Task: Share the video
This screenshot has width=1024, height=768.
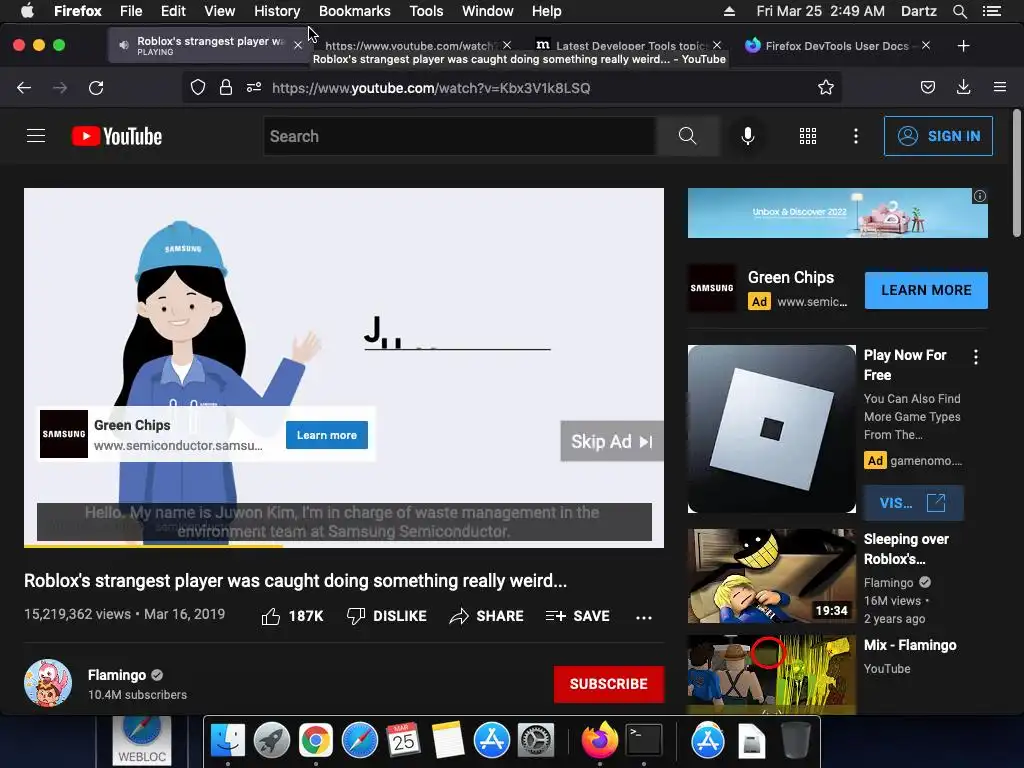Action: point(487,616)
